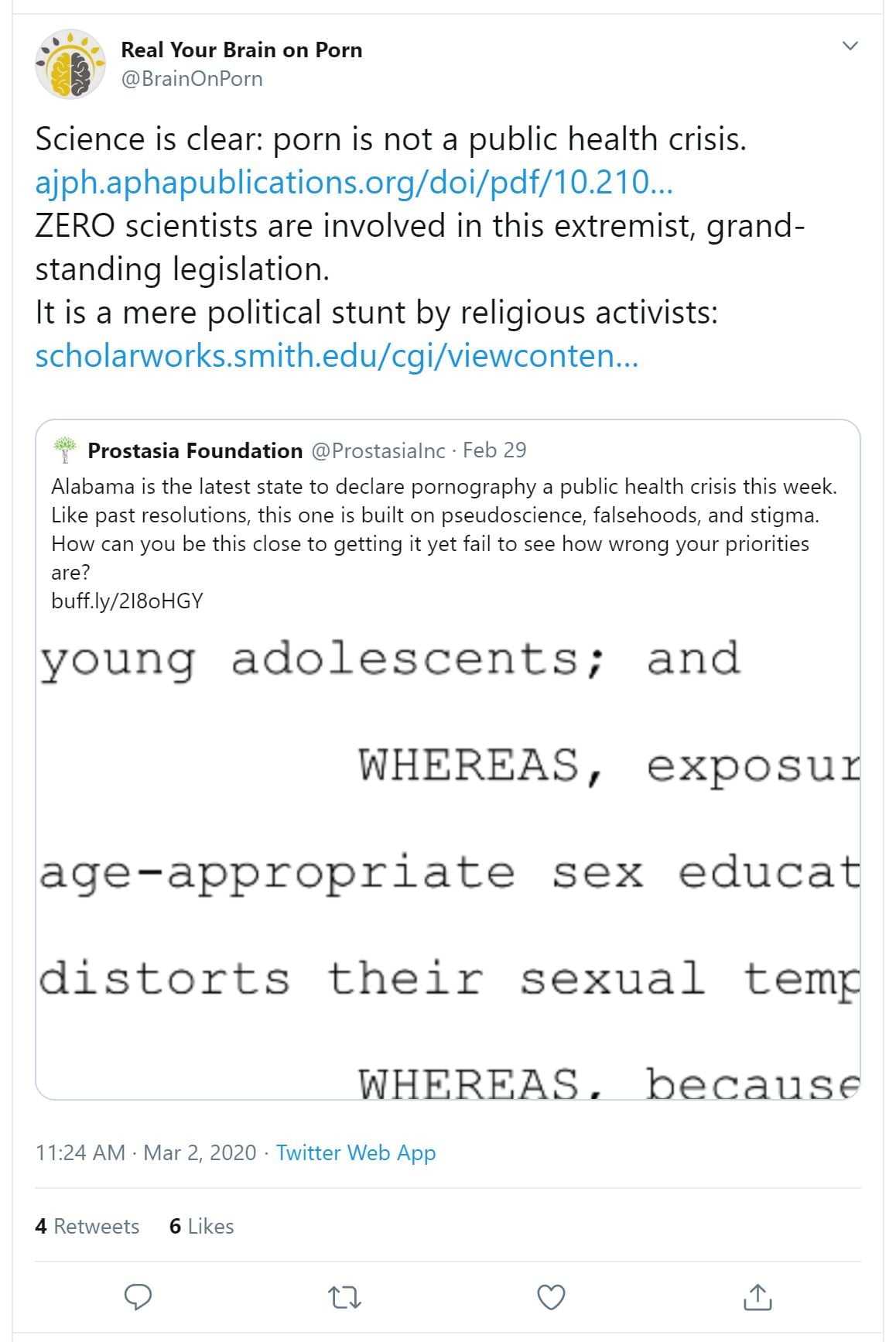
Task: Click the 11:24 AM Mar 2, 2020 timestamp
Action: pos(145,1152)
